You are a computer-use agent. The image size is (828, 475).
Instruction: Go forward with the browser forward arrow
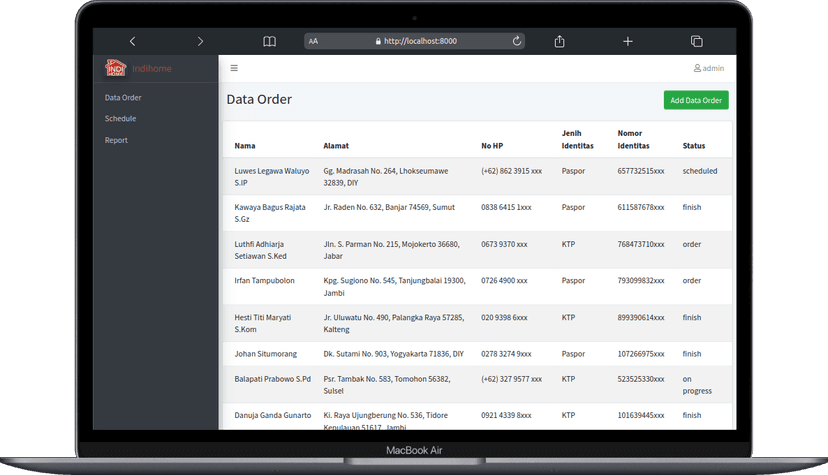200,41
